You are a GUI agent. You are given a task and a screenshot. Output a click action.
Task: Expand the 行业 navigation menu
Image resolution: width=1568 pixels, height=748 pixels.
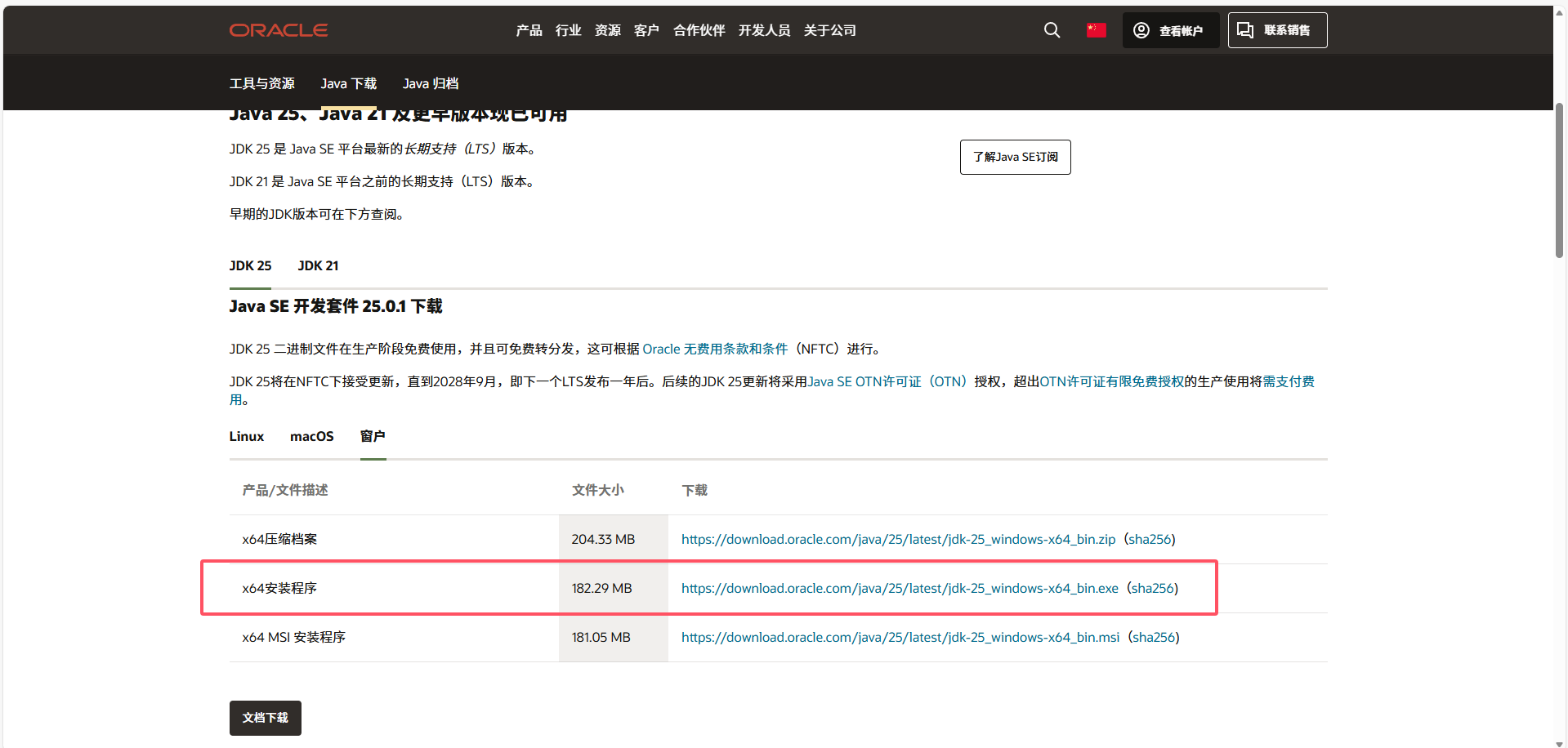[568, 30]
